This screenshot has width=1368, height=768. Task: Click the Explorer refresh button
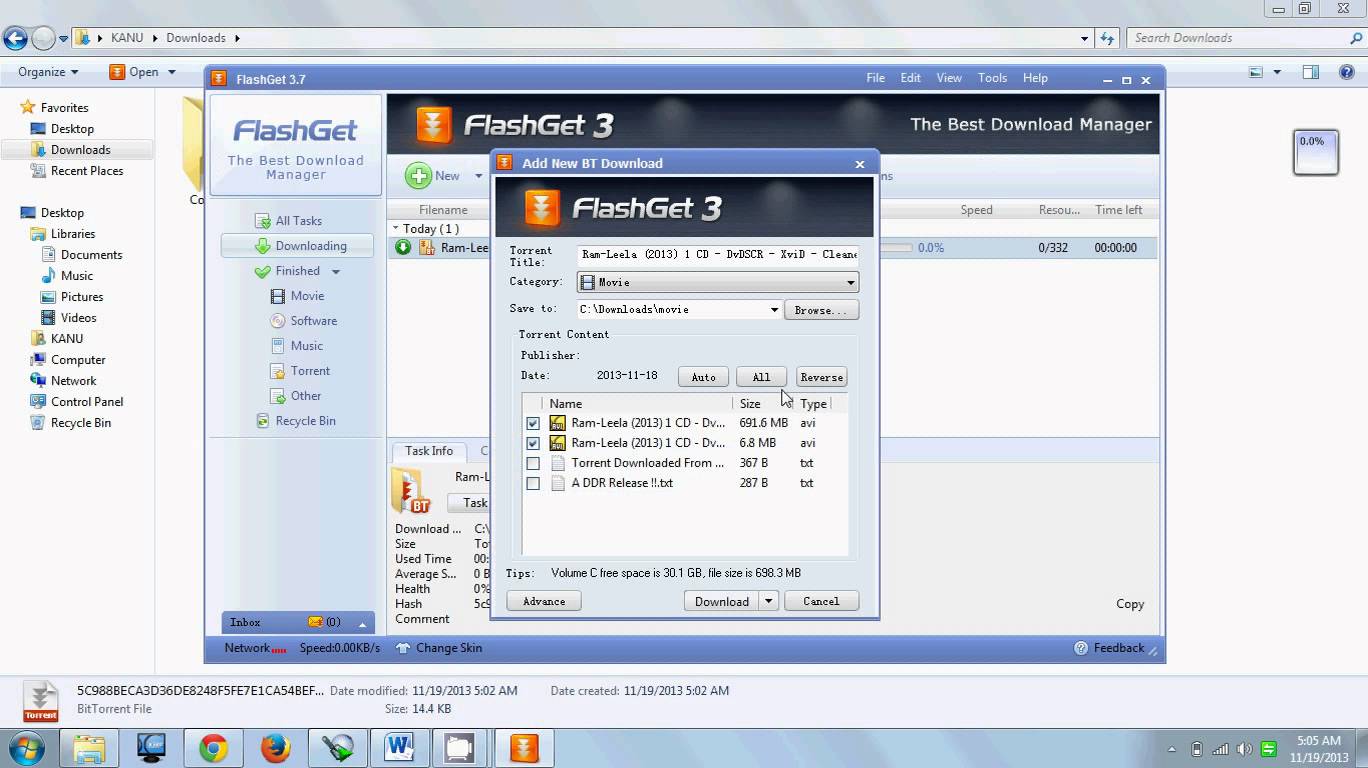(x=1107, y=38)
